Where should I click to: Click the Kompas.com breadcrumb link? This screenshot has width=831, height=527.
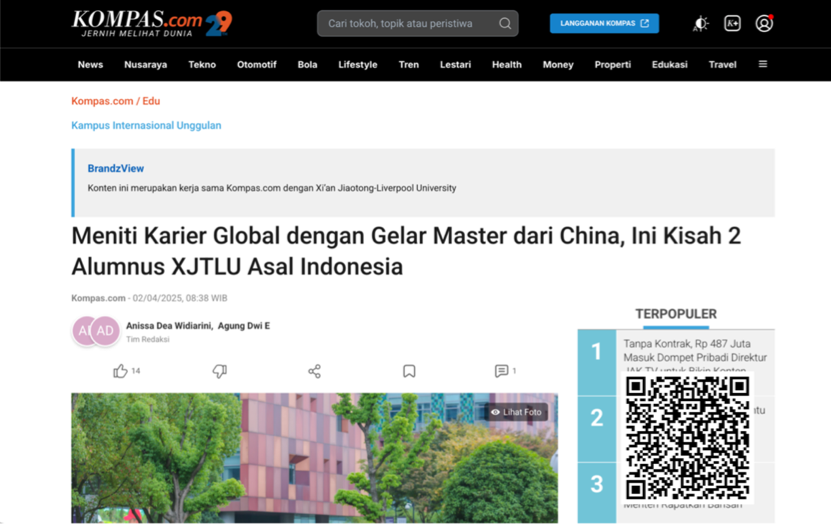click(102, 101)
